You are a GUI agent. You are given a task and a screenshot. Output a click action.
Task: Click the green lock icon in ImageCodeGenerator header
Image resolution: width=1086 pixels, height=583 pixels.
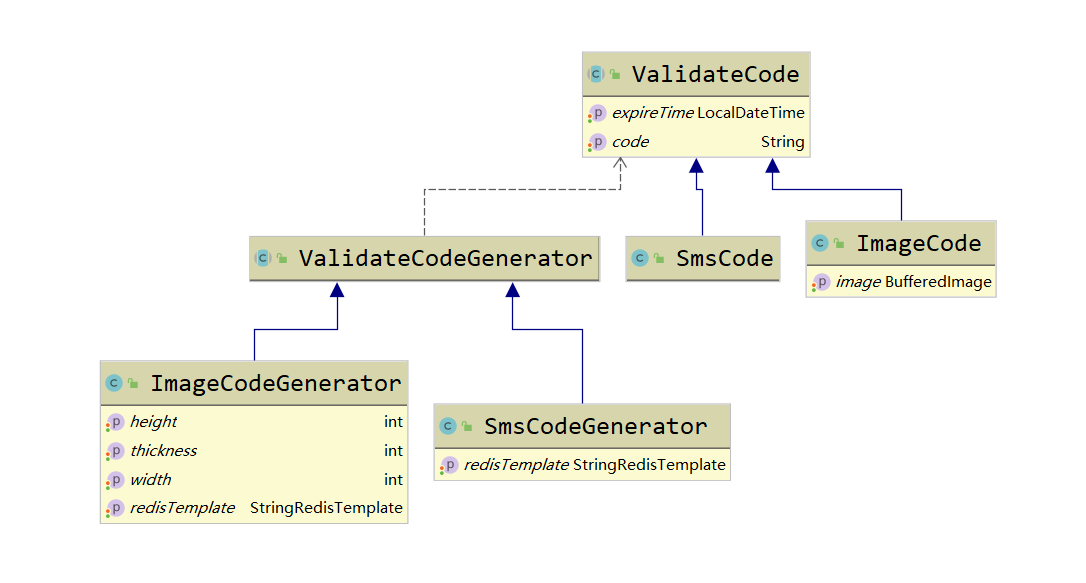[x=133, y=383]
